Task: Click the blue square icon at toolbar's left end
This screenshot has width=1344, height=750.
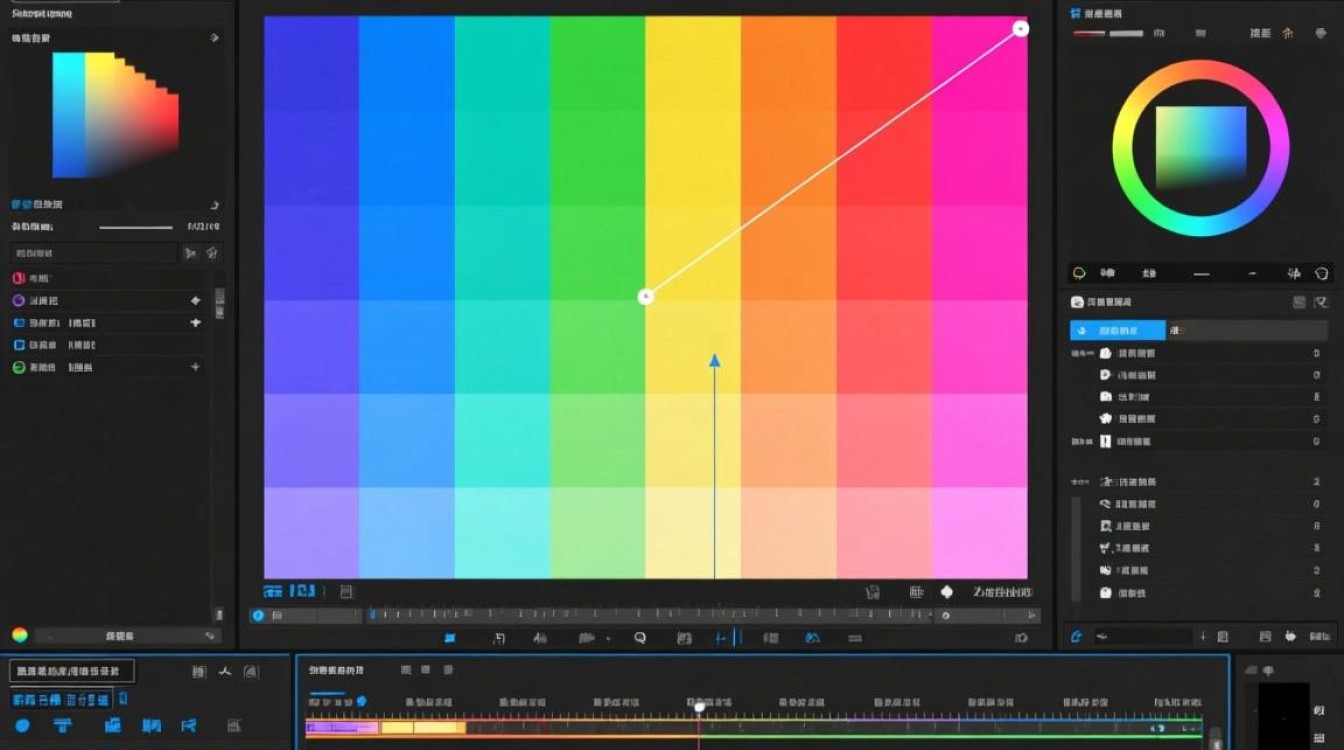Action: click(450, 637)
